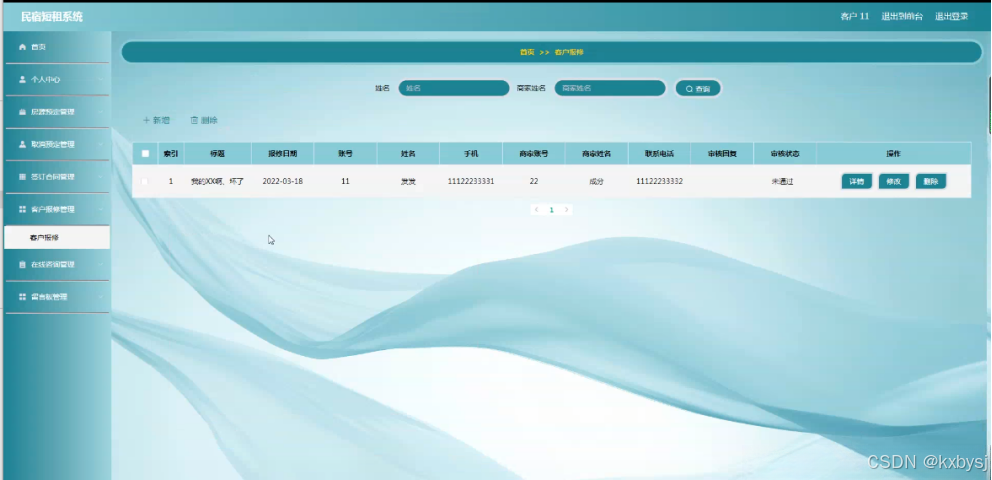992x480 pixels.
Task: Click the 11122233331 phone cell
Action: [471, 182]
